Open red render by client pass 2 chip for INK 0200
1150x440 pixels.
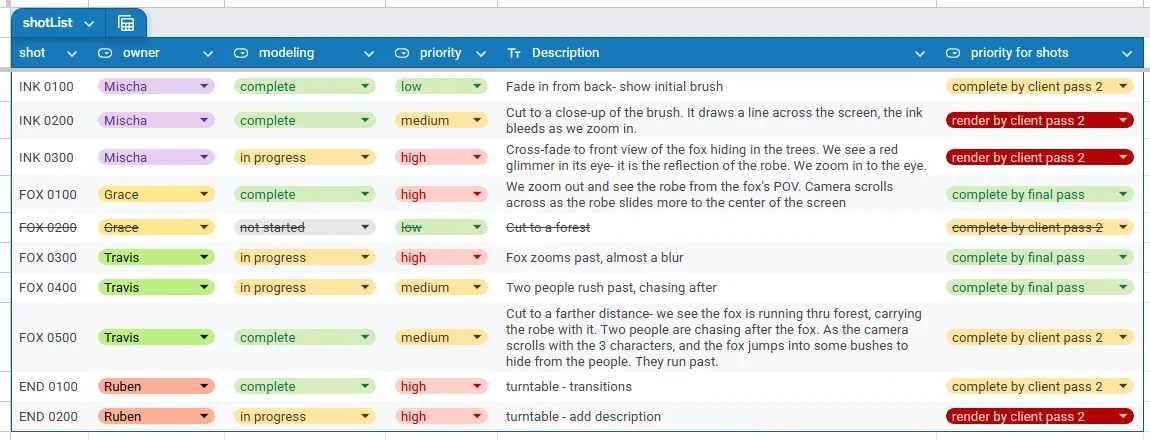1040,120
